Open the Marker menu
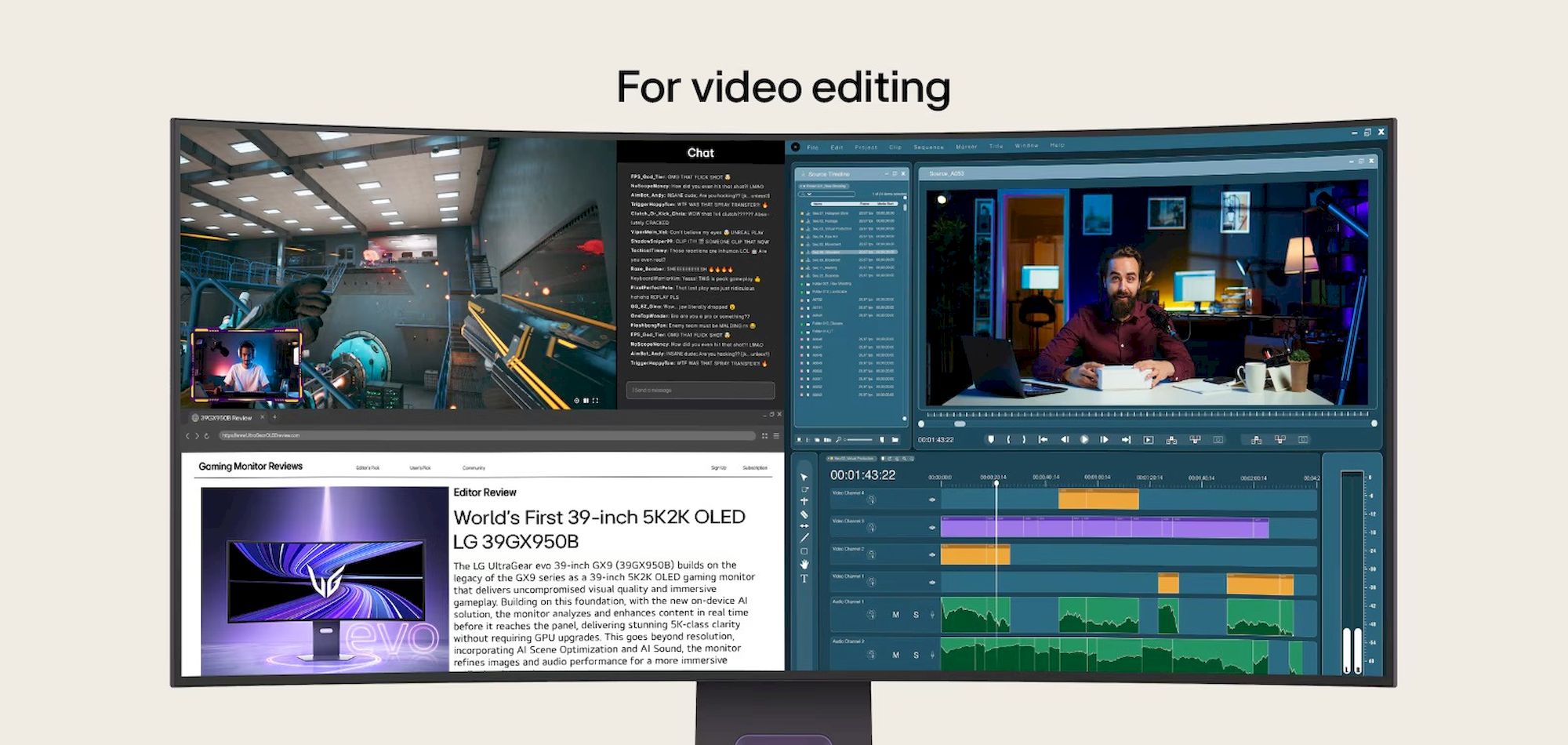The image size is (1568, 745). pos(966,147)
